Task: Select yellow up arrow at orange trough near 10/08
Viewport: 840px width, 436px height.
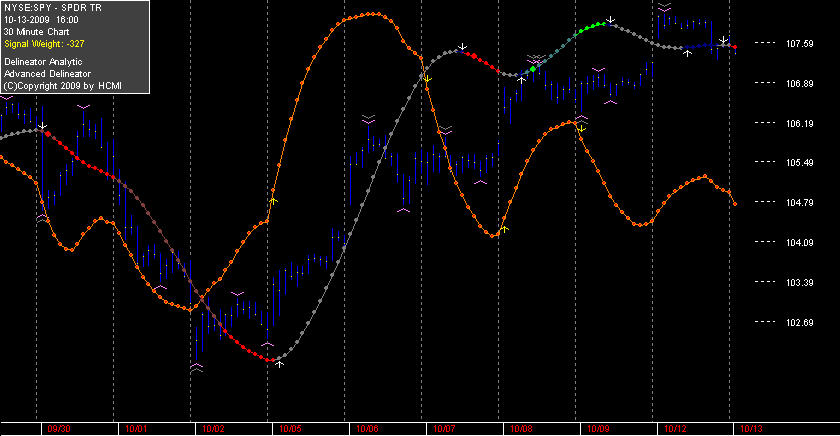Action: tap(504, 229)
